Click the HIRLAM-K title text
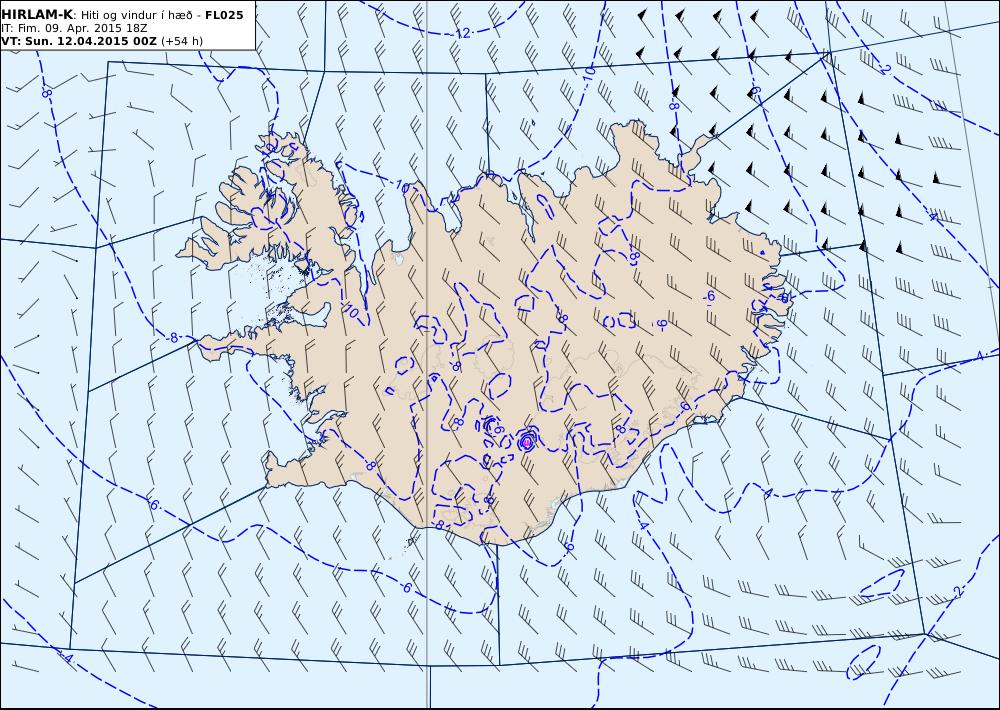The height and width of the screenshot is (710, 1000). click(37, 15)
